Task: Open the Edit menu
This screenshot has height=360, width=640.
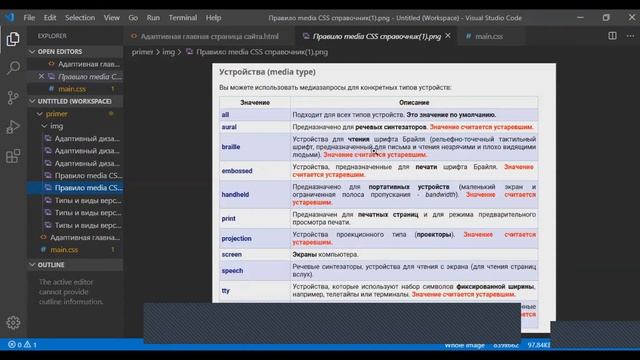Action: pyautogui.click(x=50, y=18)
